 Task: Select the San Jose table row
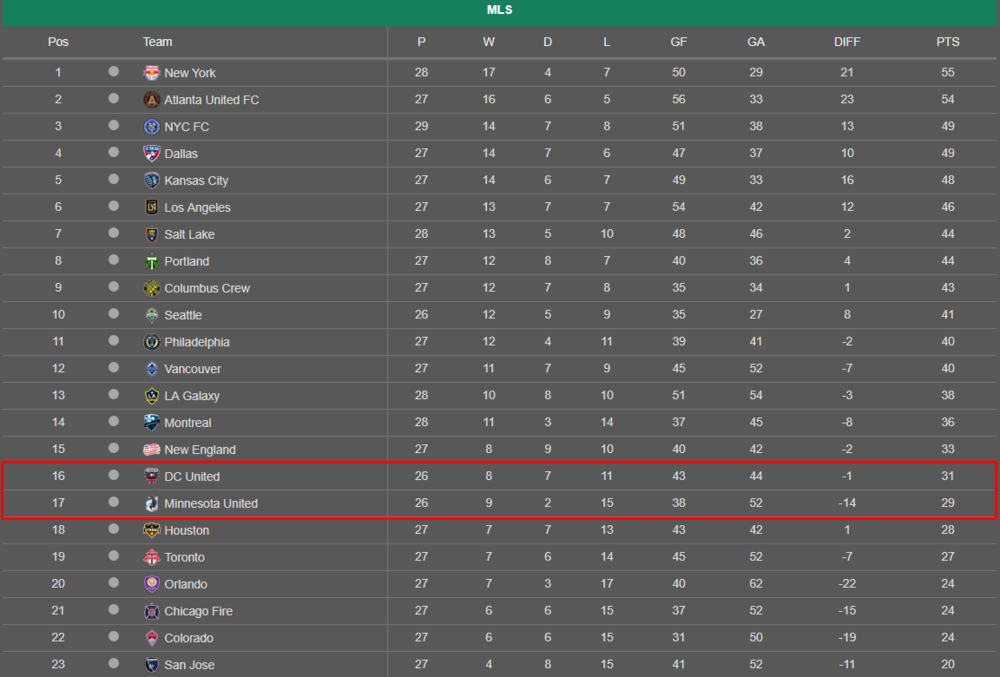pos(499,664)
